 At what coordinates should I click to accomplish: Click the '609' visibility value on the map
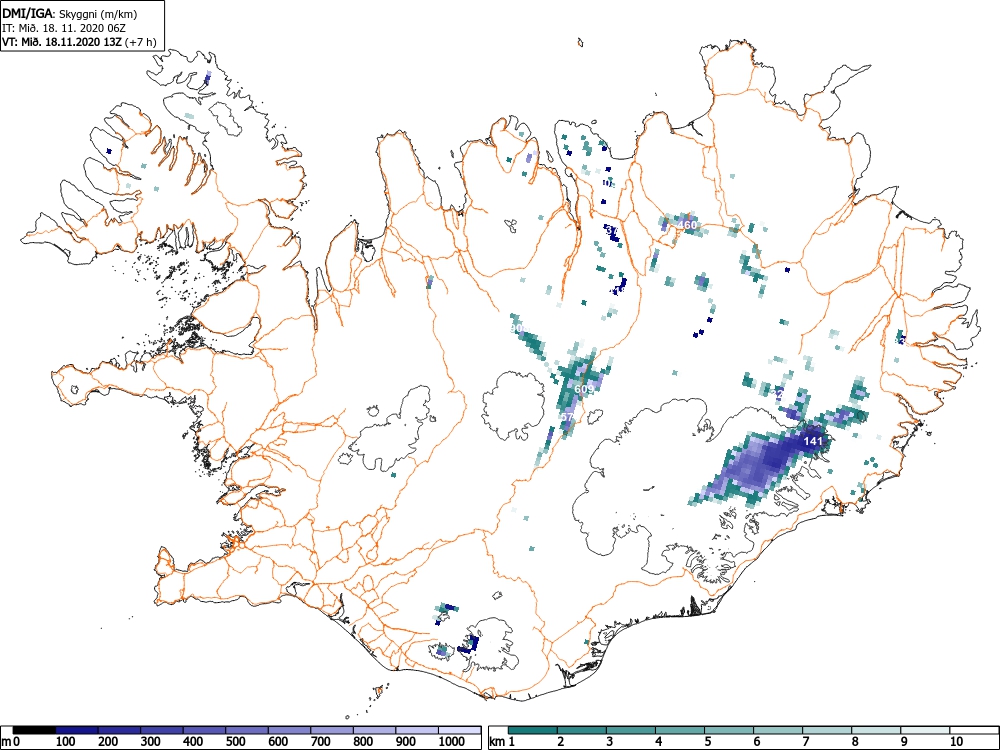[x=584, y=389]
